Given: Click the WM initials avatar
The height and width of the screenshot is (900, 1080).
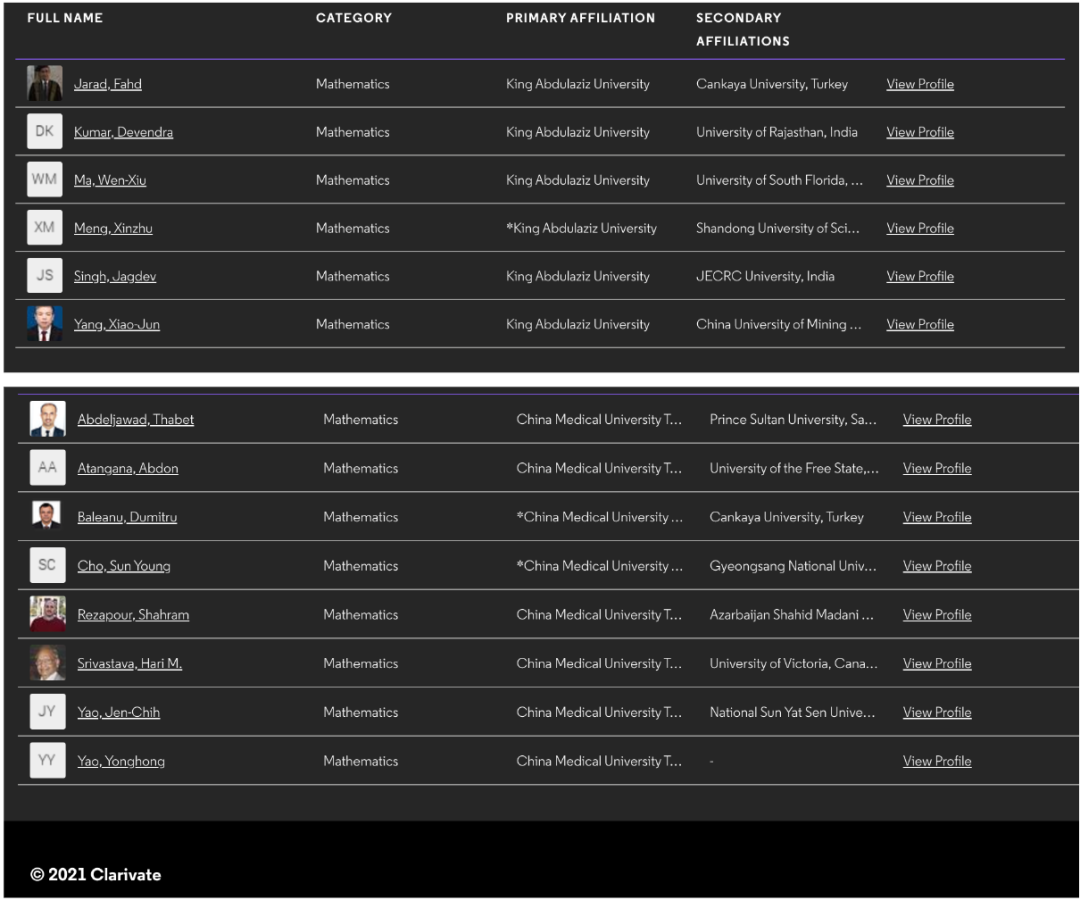Looking at the screenshot, I should (45, 180).
